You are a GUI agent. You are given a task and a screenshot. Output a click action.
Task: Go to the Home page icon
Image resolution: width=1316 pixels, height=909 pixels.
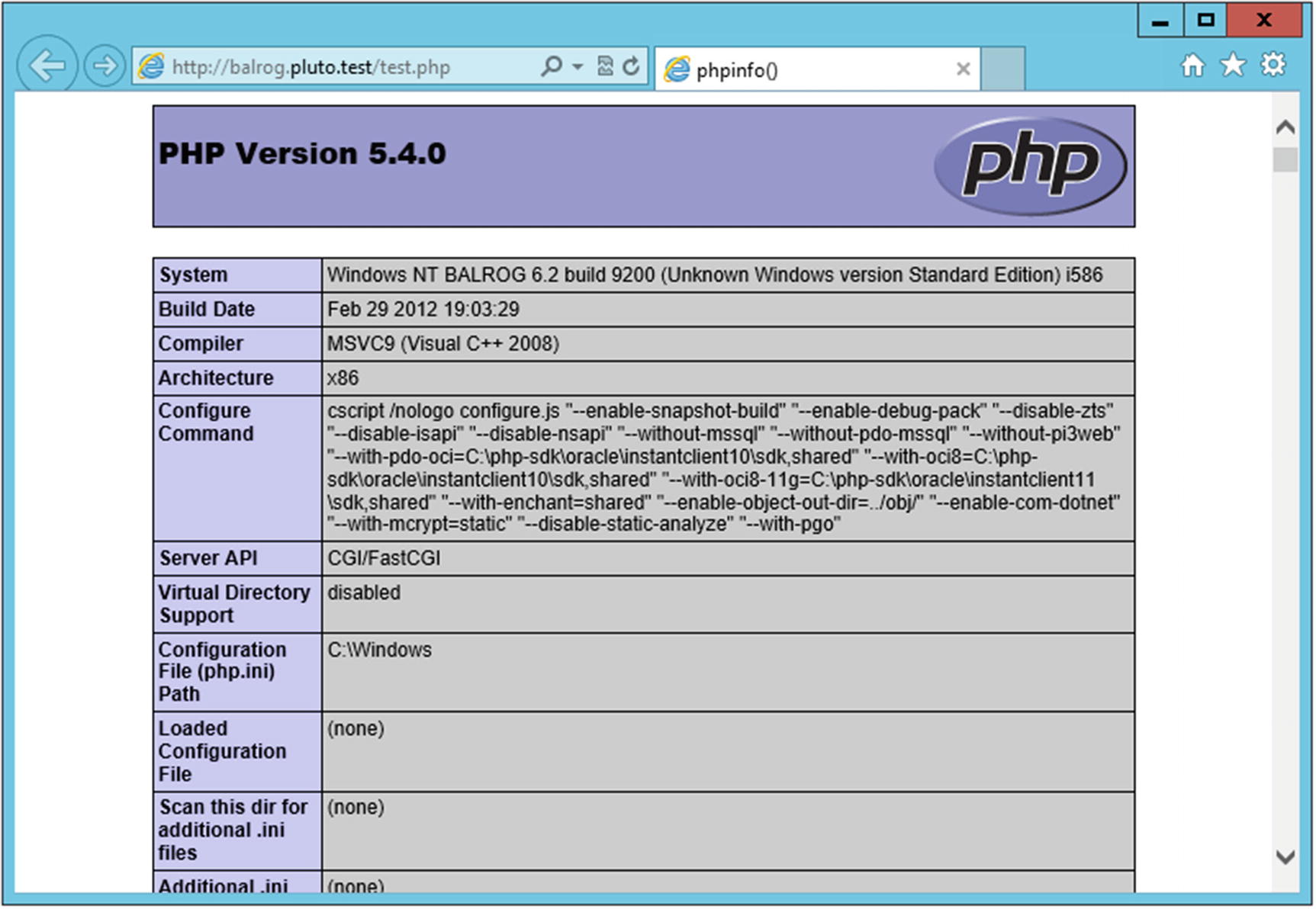click(x=1193, y=66)
